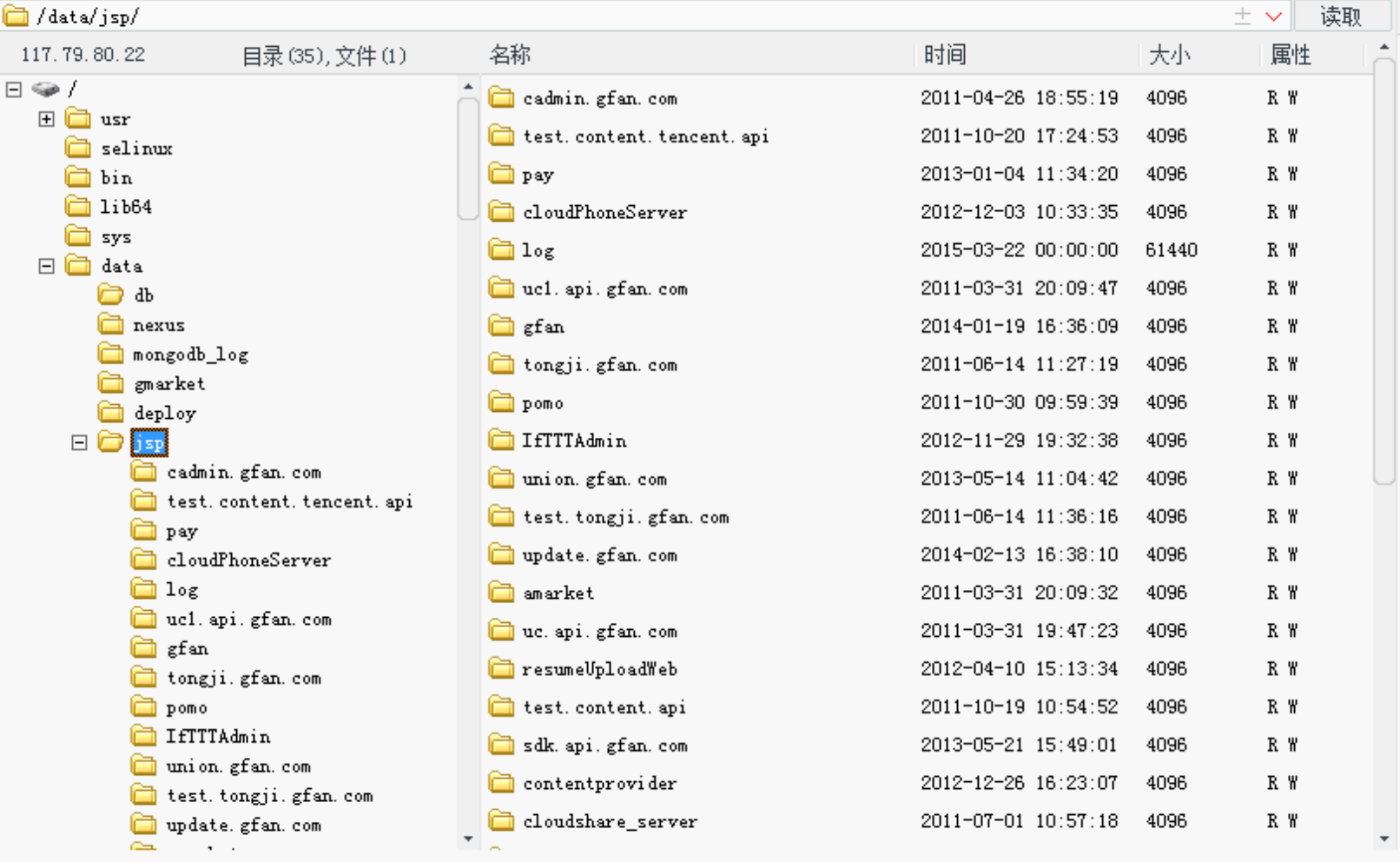Viewport: 1400px width, 862px height.
Task: Click cloudPhoneServer folder icon in list
Action: [x=501, y=211]
